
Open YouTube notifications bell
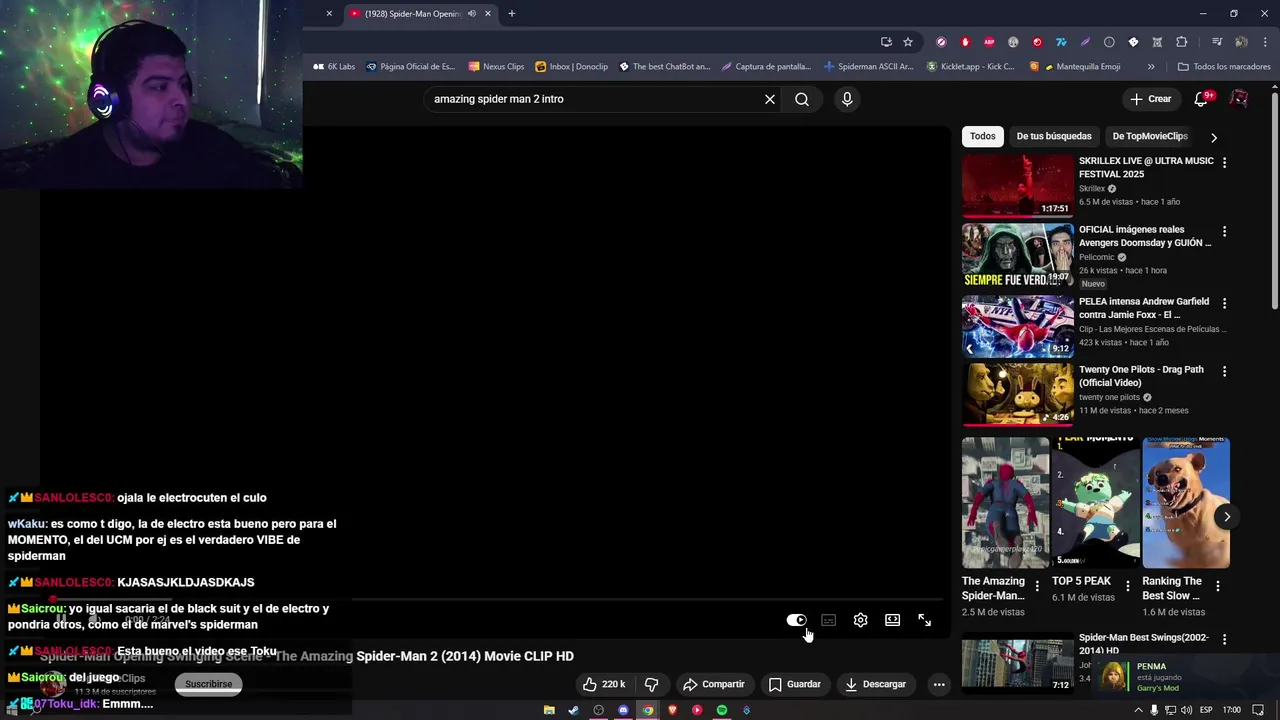(1202, 99)
